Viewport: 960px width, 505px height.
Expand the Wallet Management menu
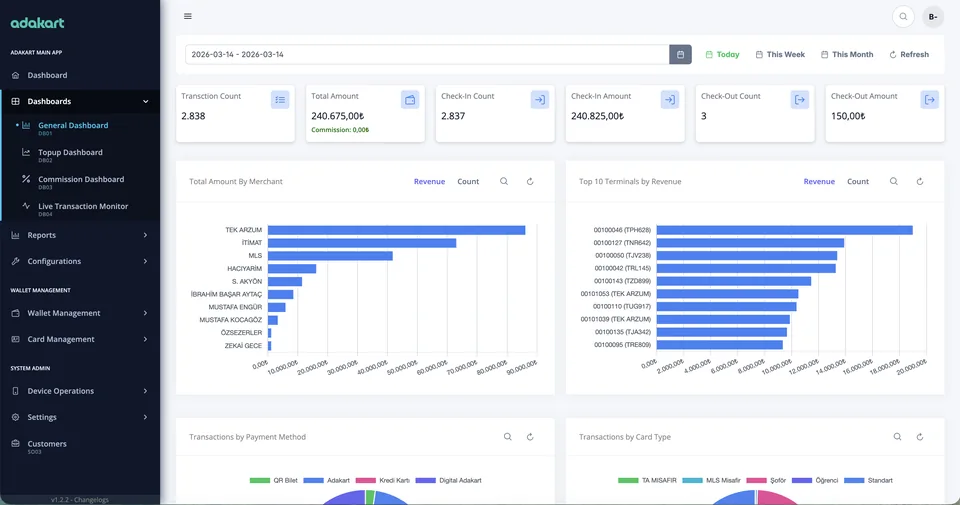click(80, 313)
